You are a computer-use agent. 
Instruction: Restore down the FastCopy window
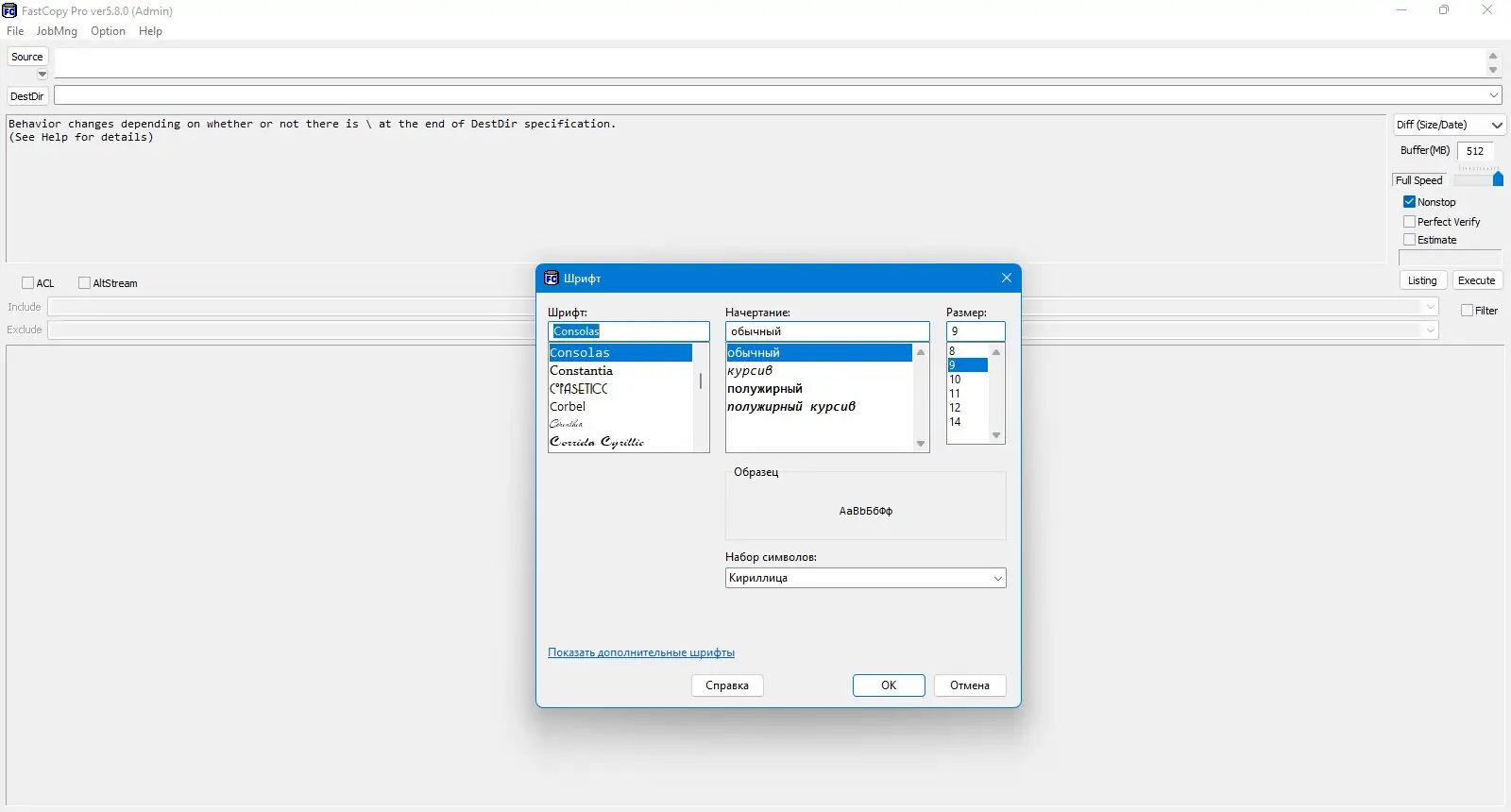coord(1444,10)
